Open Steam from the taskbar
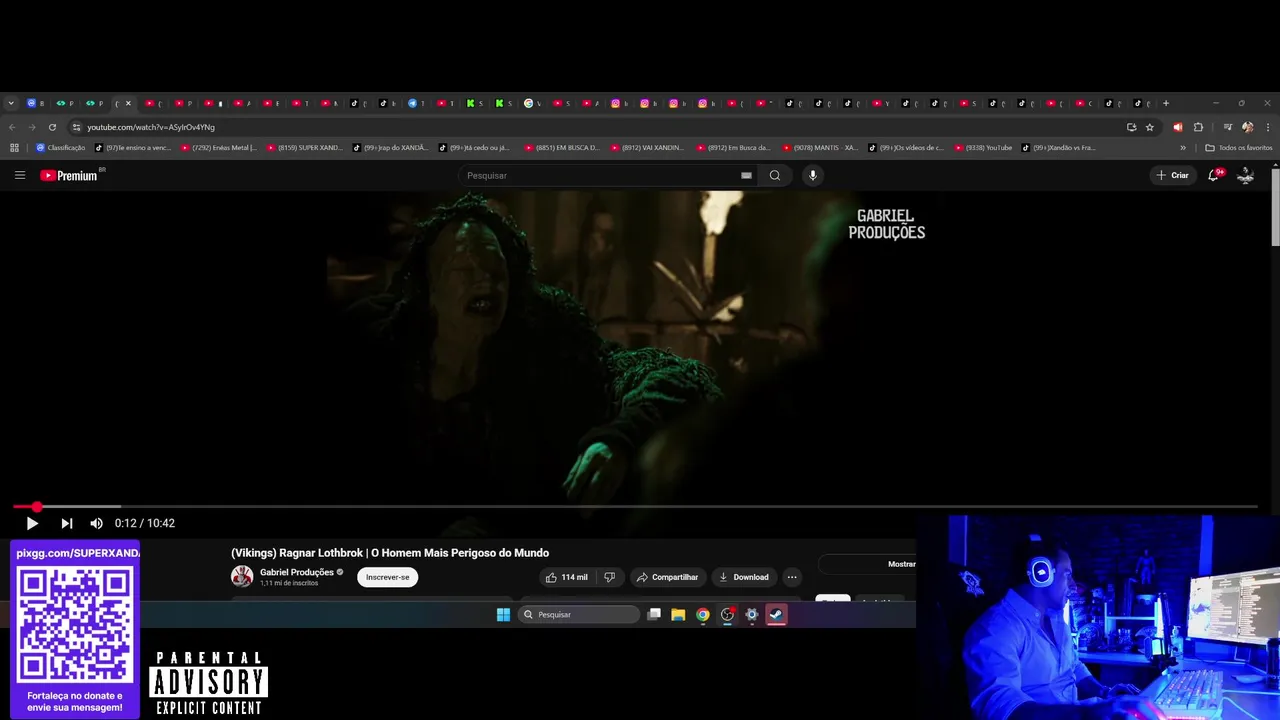Viewport: 1280px width, 720px height. (776, 614)
